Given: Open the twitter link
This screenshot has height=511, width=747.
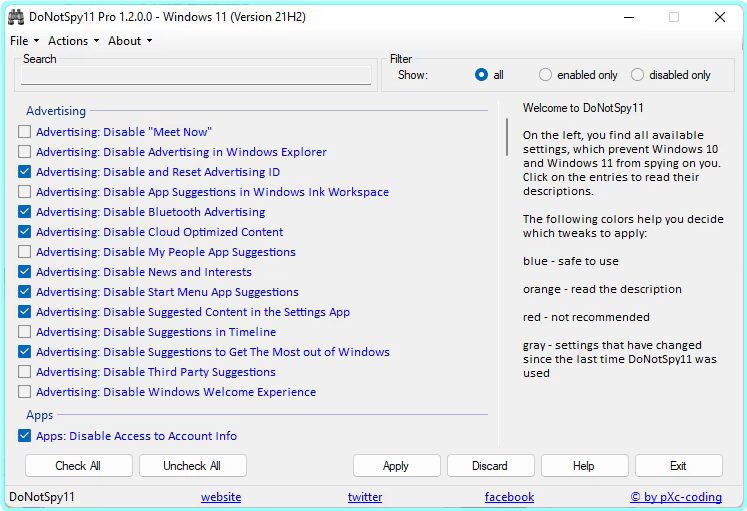Looking at the screenshot, I should tap(365, 497).
